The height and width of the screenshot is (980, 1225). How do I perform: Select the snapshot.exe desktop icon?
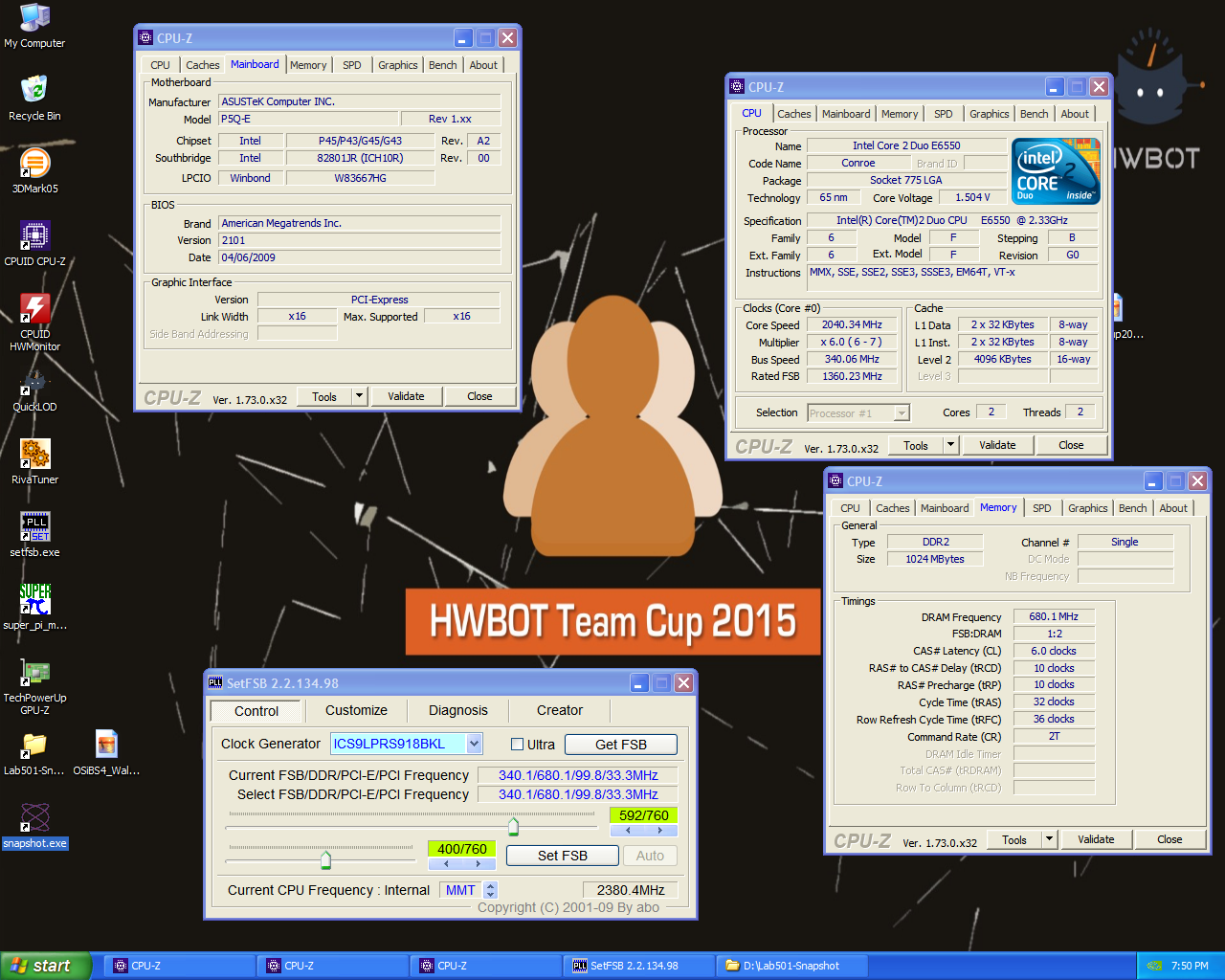click(34, 826)
